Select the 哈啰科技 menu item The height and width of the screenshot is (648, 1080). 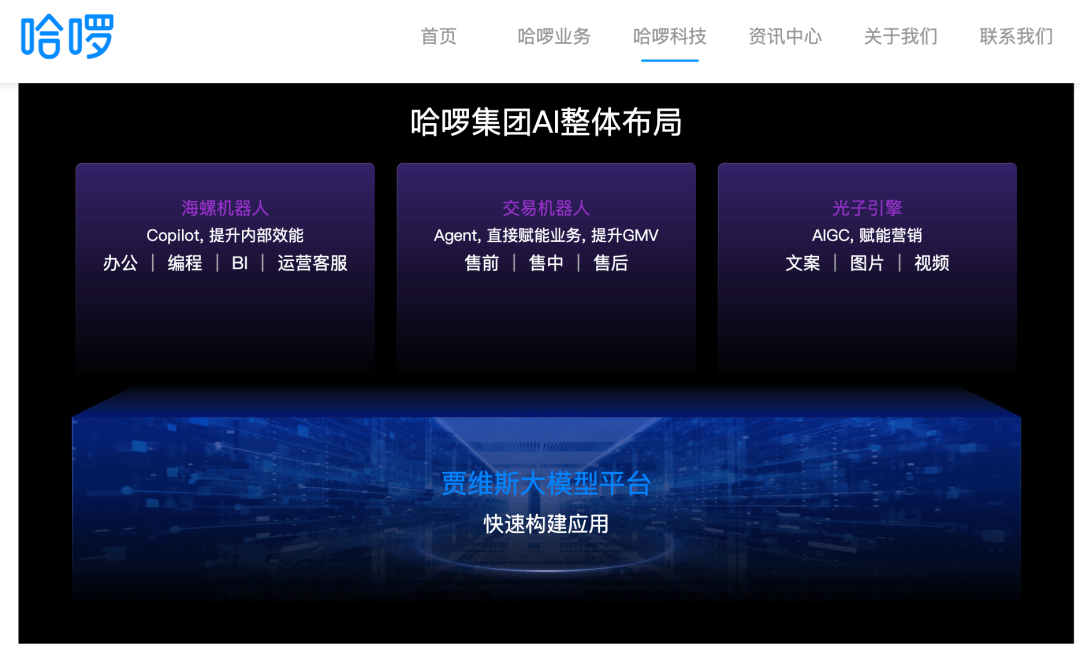tap(669, 36)
